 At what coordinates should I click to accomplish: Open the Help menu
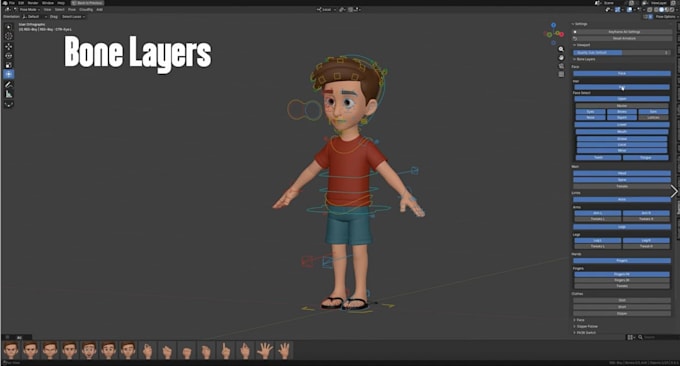(x=61, y=3)
